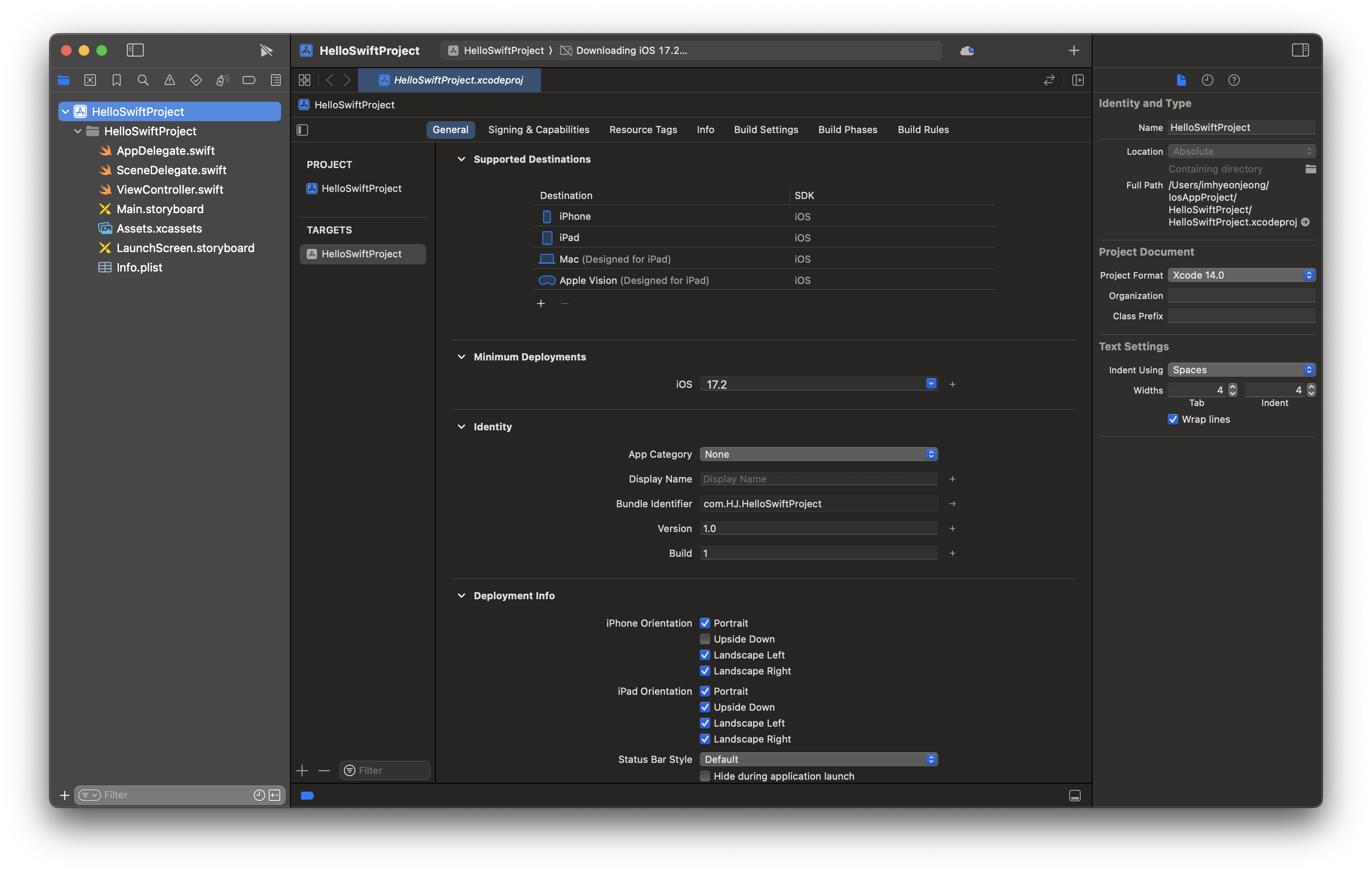Switch to Build Settings tab
This screenshot has height=873, width=1372.
[766, 130]
